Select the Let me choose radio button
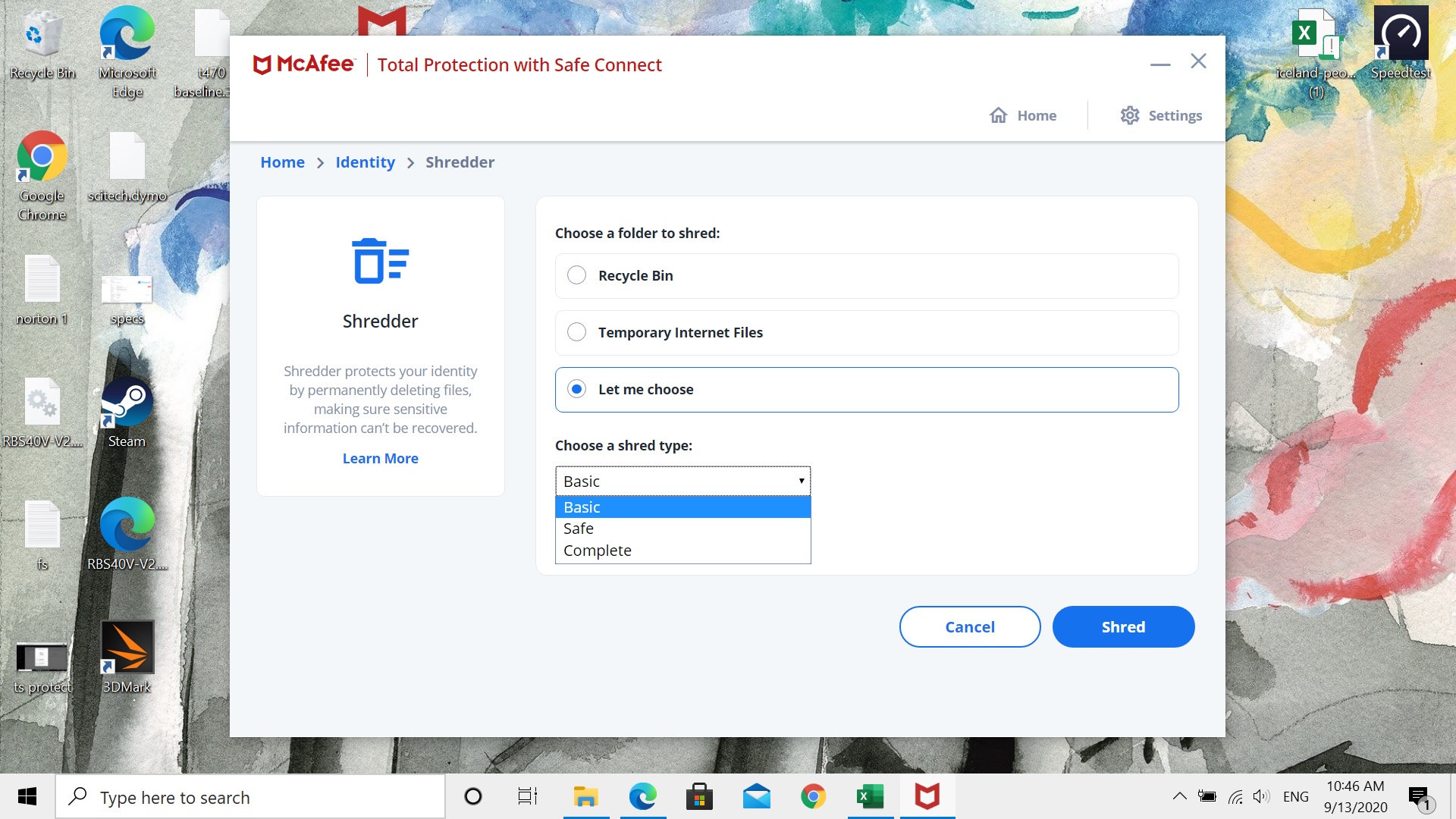This screenshot has height=819, width=1456. (x=577, y=389)
